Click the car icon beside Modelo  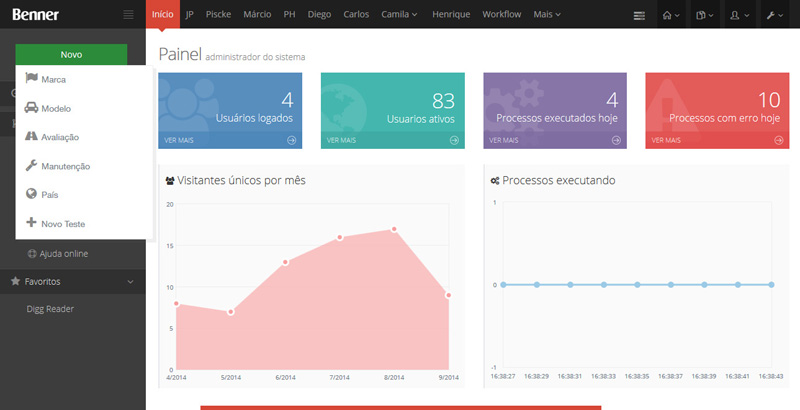click(32, 107)
